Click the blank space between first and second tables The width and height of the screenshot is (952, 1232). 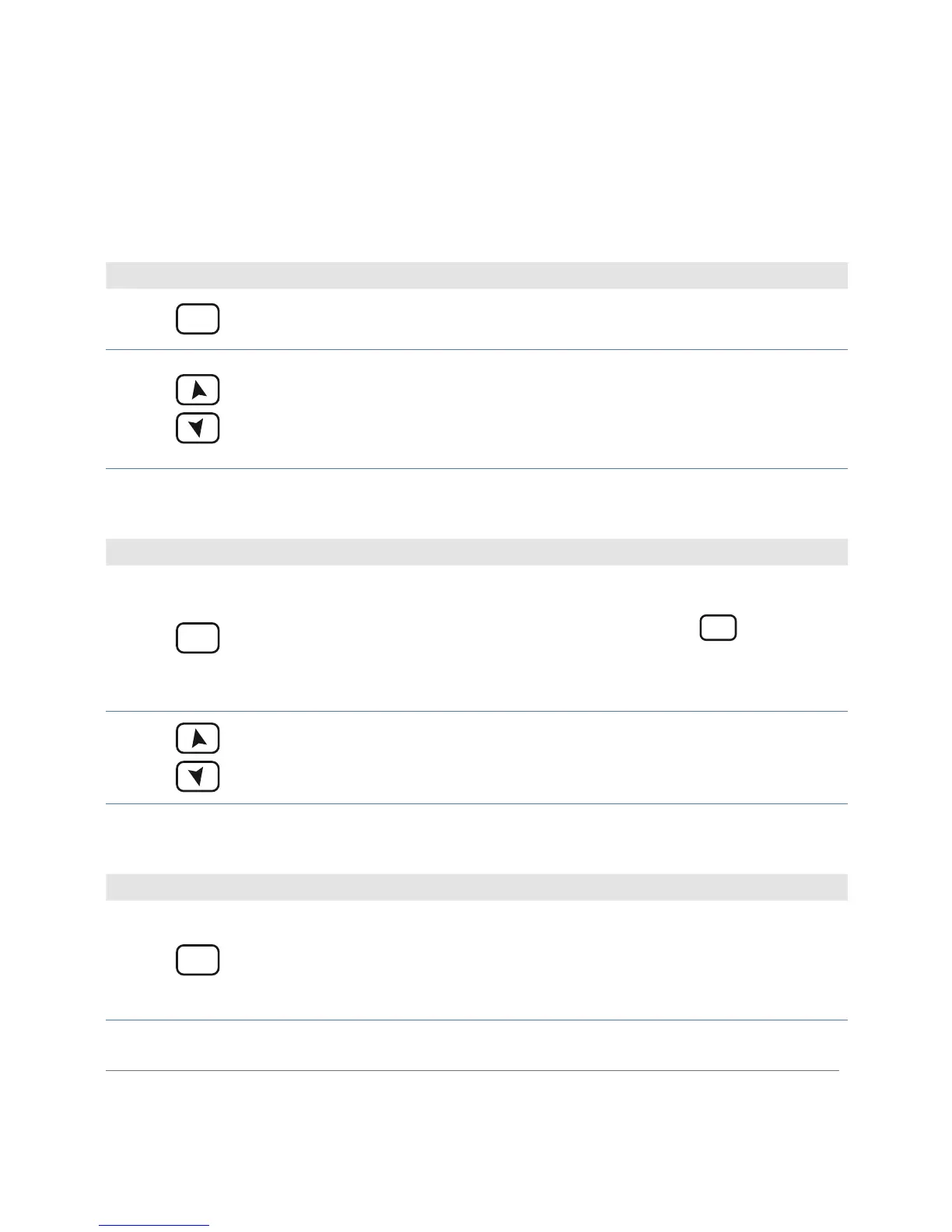pyautogui.click(x=476, y=503)
